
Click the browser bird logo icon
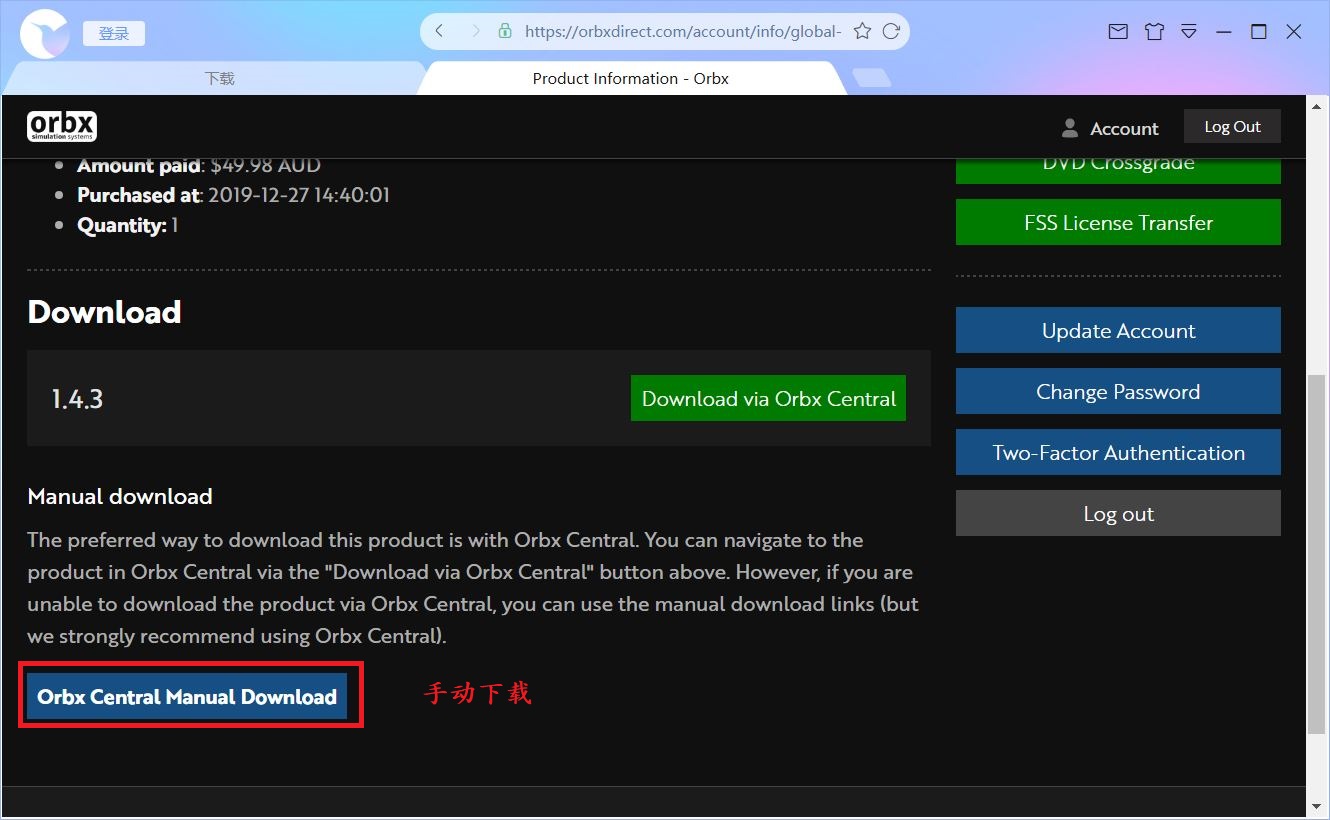pos(45,32)
